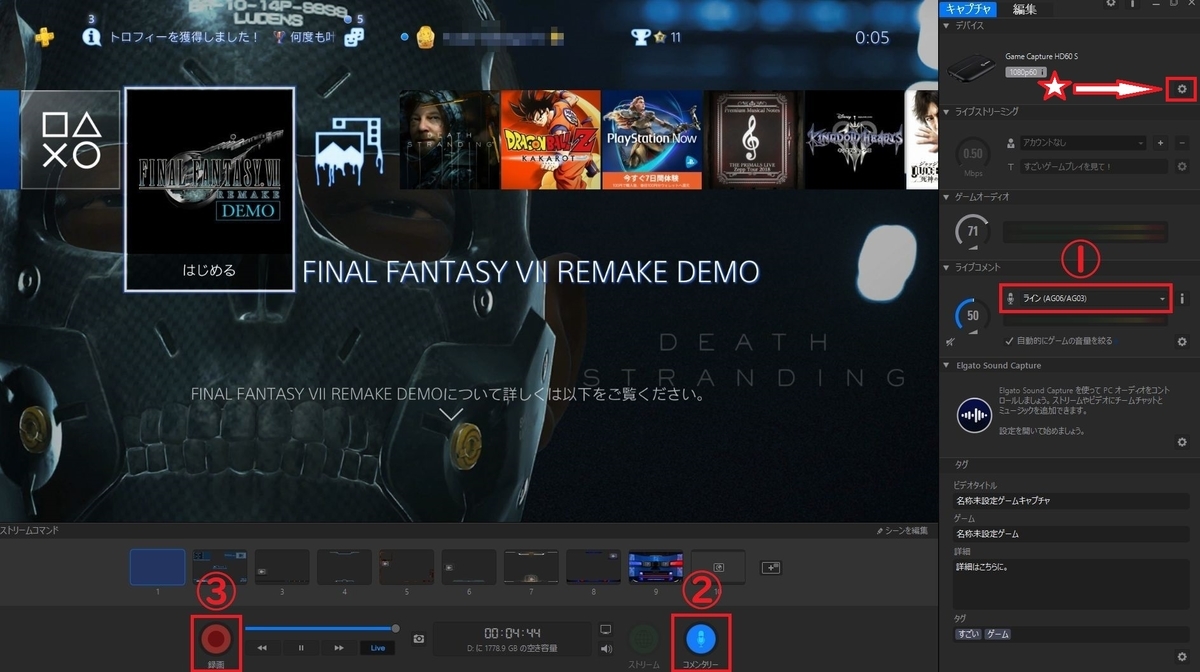Click the すごい tag
Screen dimensions: 1200x672
coord(967,634)
